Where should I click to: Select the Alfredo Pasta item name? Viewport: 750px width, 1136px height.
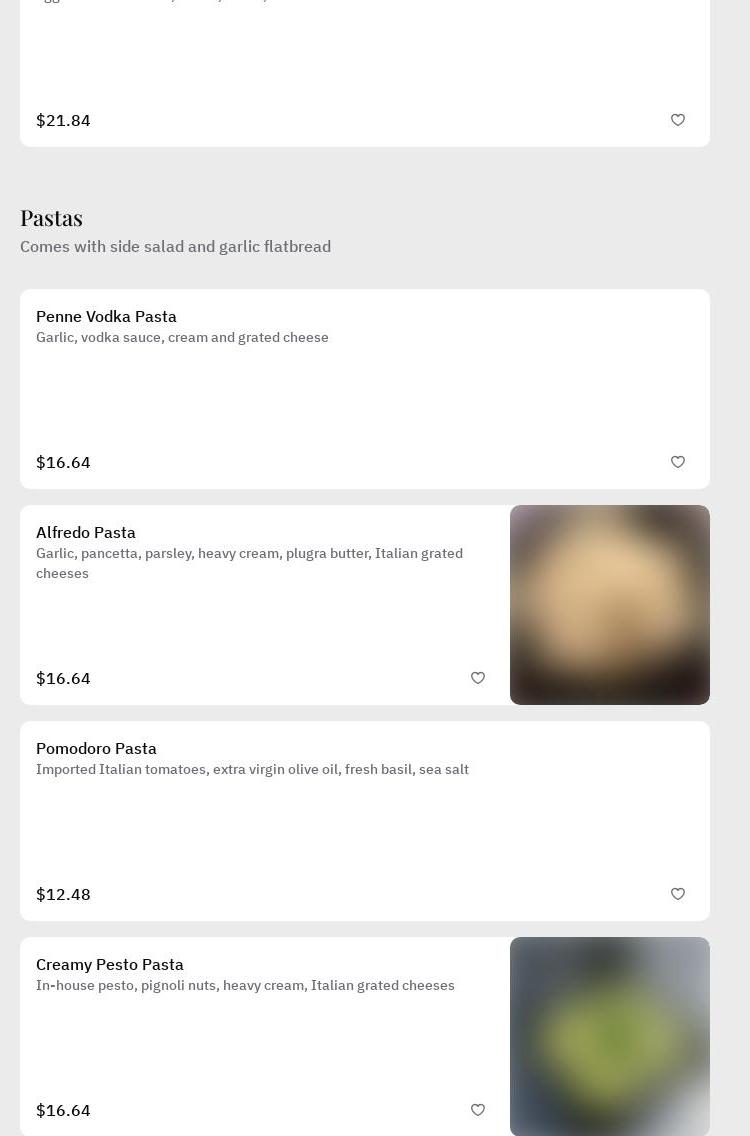[86, 533]
